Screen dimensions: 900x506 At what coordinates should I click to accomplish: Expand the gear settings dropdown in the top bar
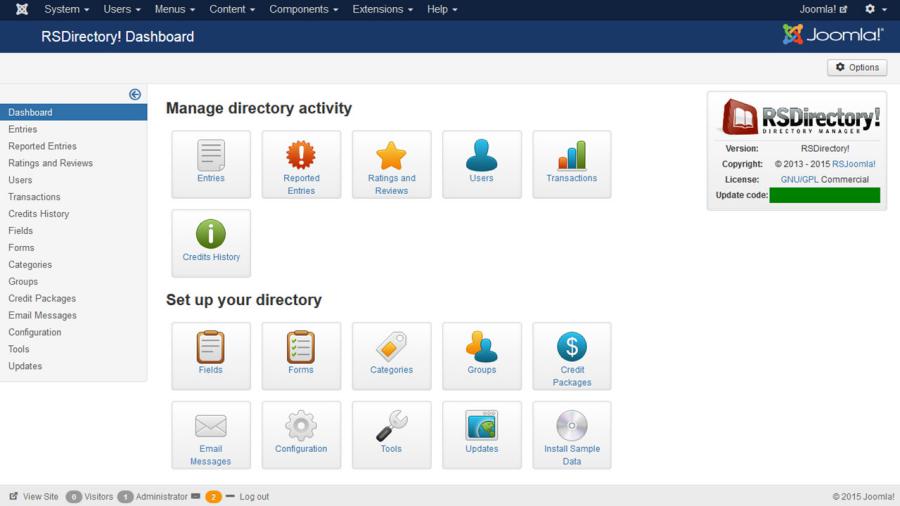(x=875, y=9)
